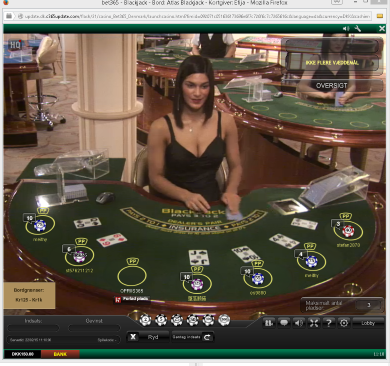Click the Perfect pairs label icon

click(118, 300)
